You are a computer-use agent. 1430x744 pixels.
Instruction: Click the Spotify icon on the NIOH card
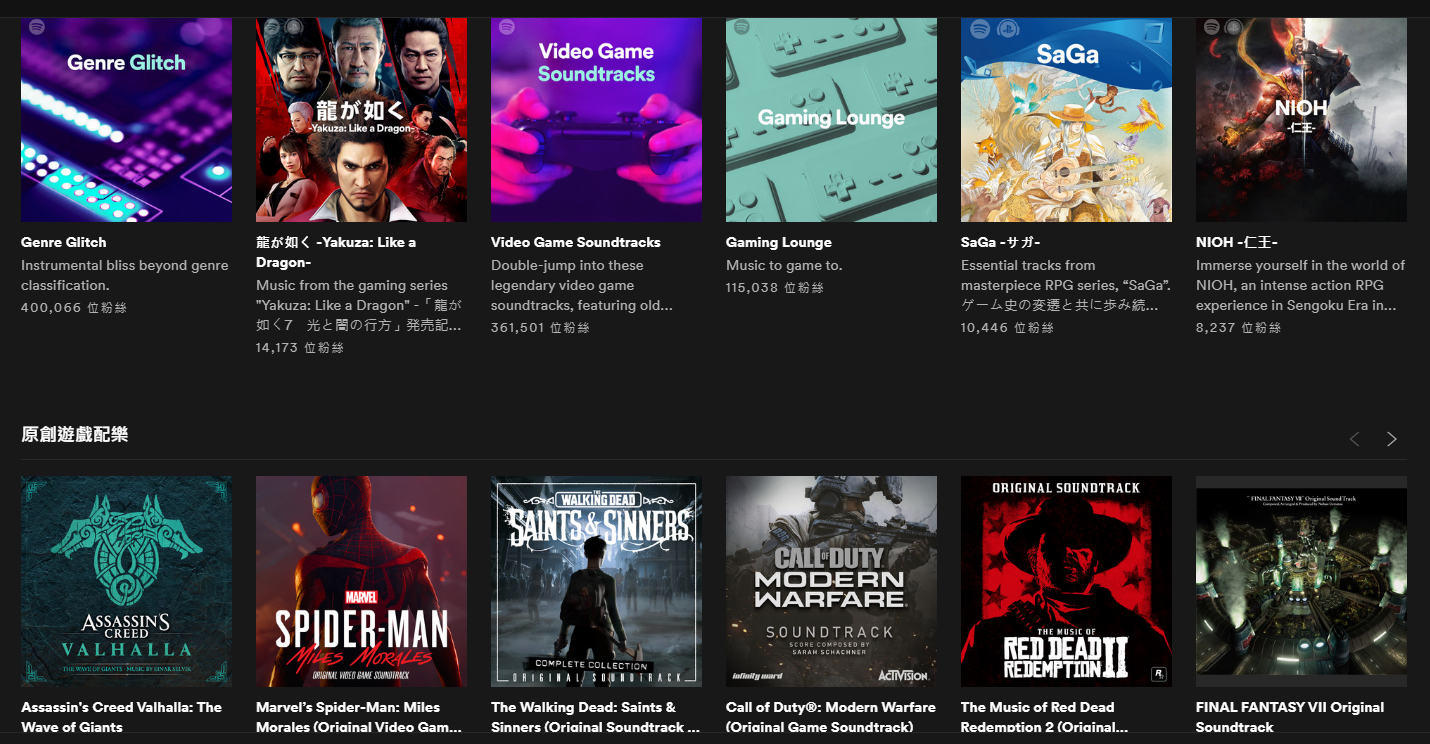1213,27
